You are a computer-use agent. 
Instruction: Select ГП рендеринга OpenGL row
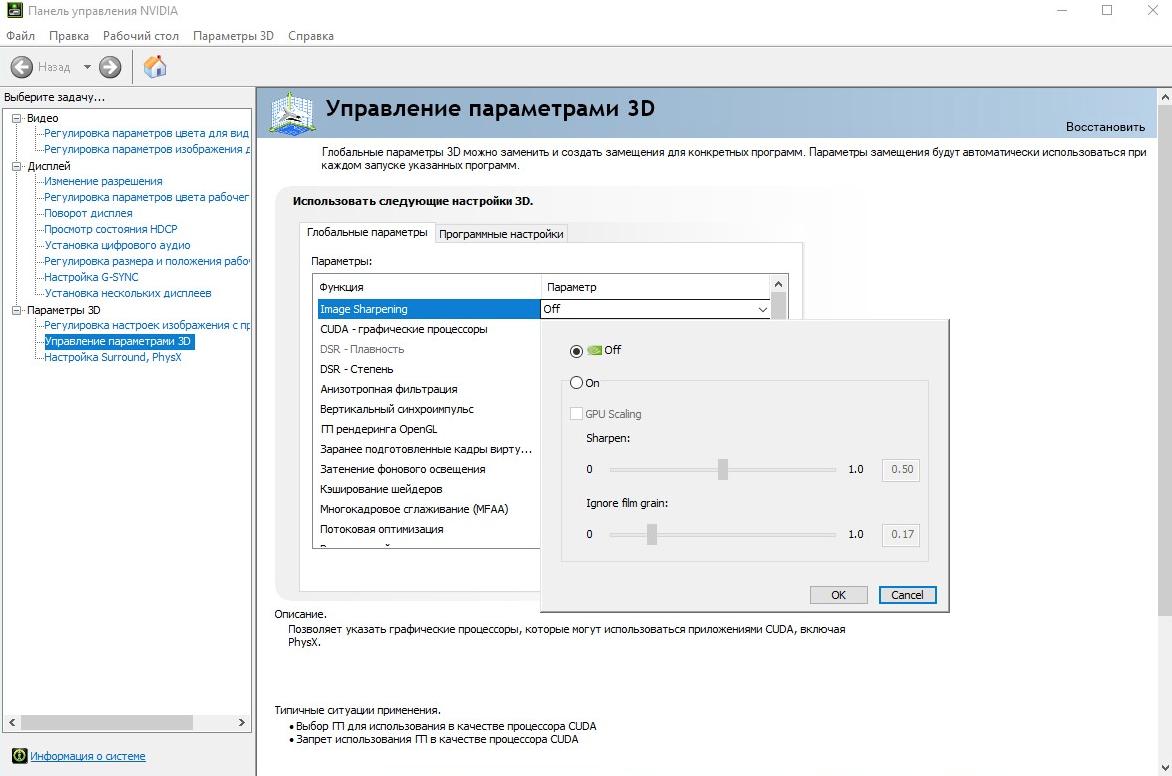(429, 429)
